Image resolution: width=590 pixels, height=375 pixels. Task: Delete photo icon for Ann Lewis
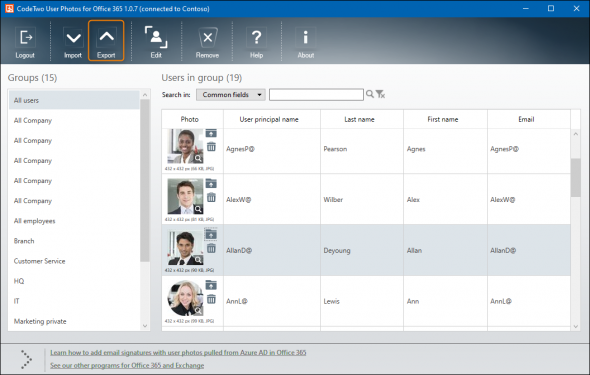tap(211, 299)
